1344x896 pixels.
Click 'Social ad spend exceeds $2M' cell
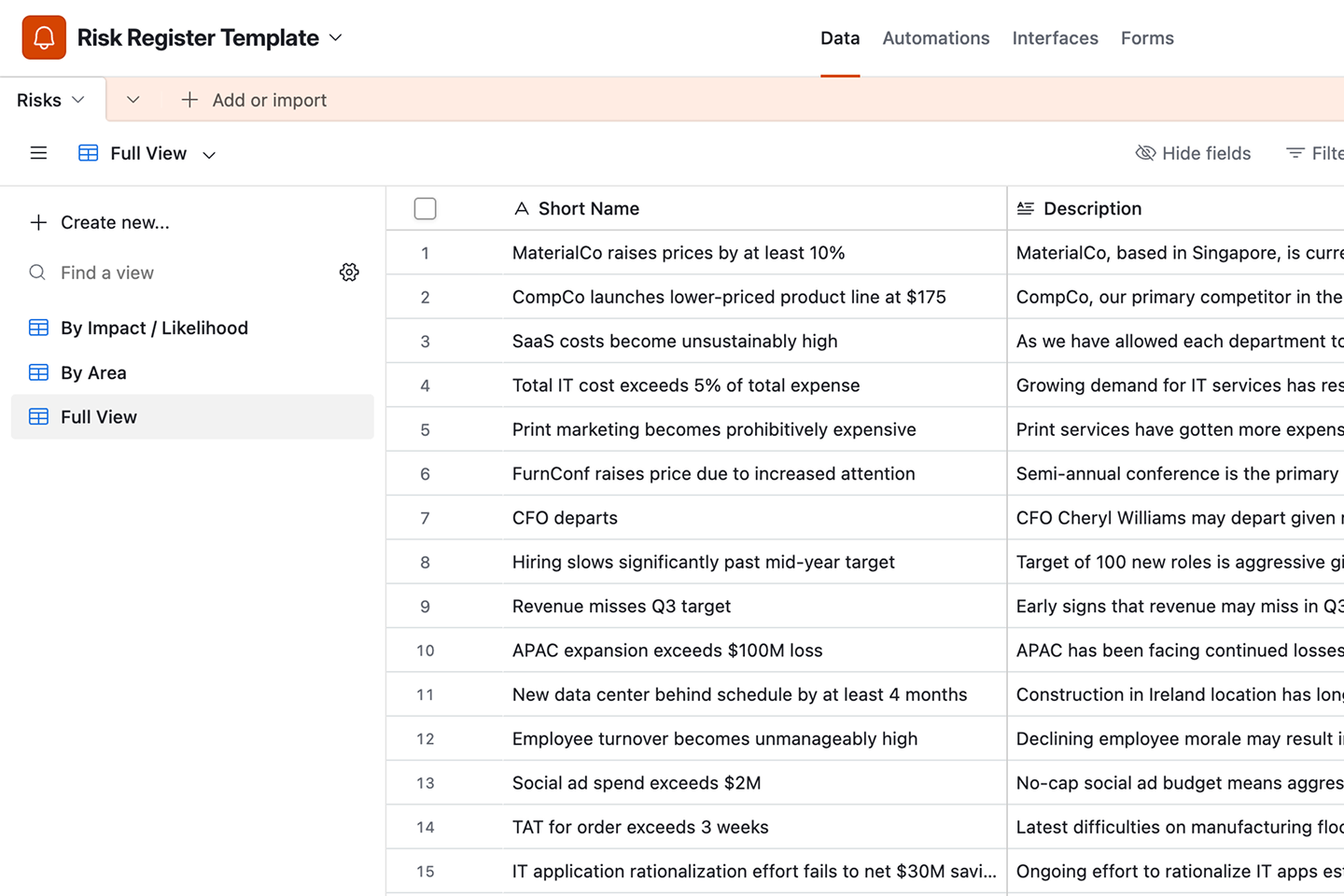[754, 783]
